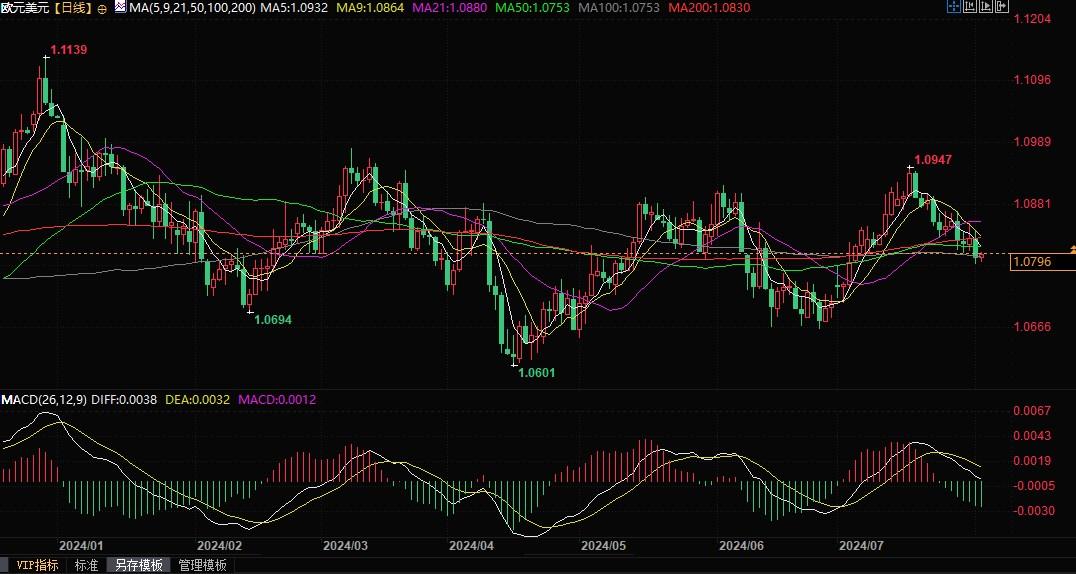Viewport: 1076px width, 574px height.
Task: Click the 1.0881 price axis label
Action: tap(1032, 204)
